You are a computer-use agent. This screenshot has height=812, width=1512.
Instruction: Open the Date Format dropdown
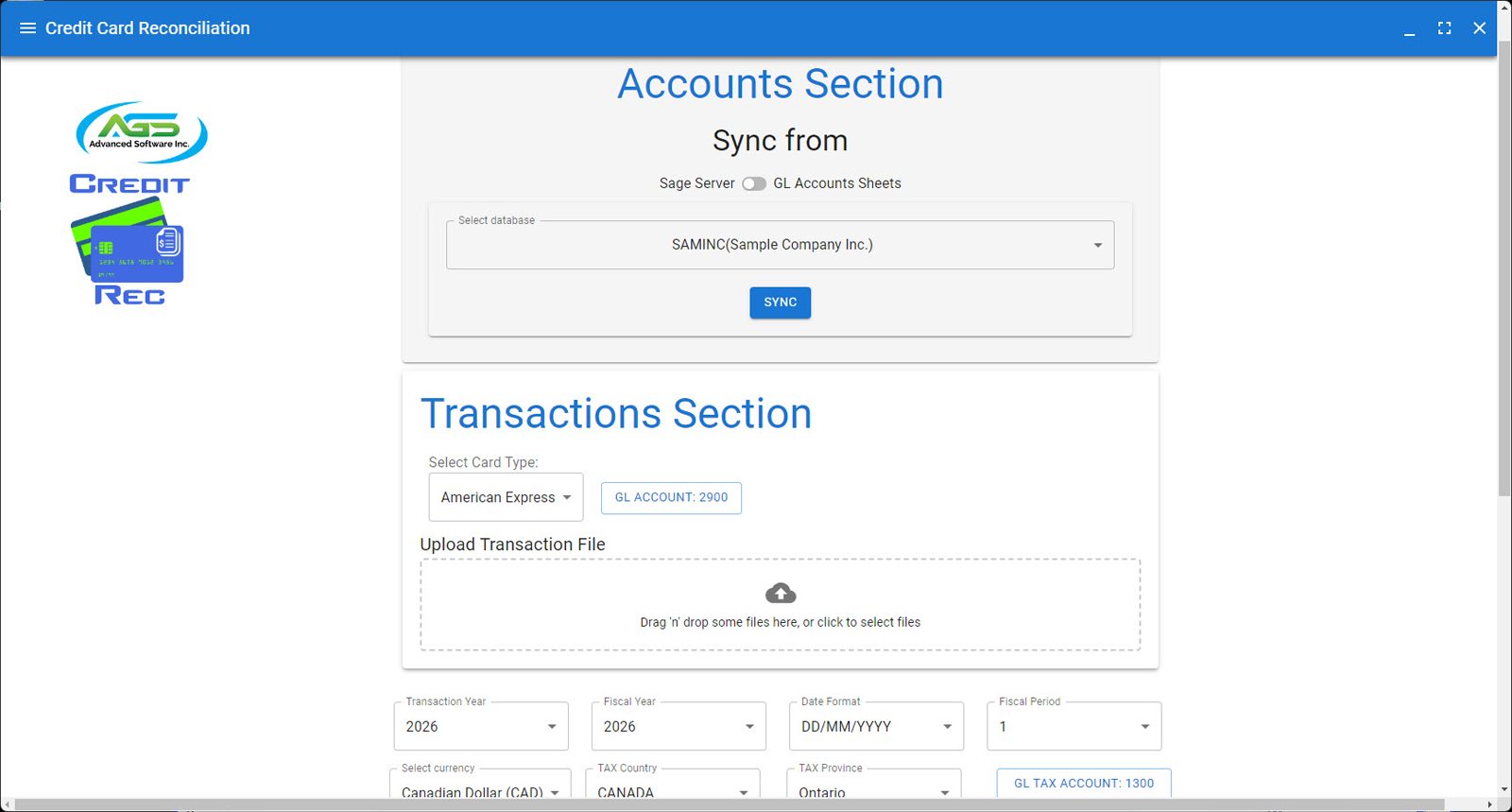coord(876,726)
